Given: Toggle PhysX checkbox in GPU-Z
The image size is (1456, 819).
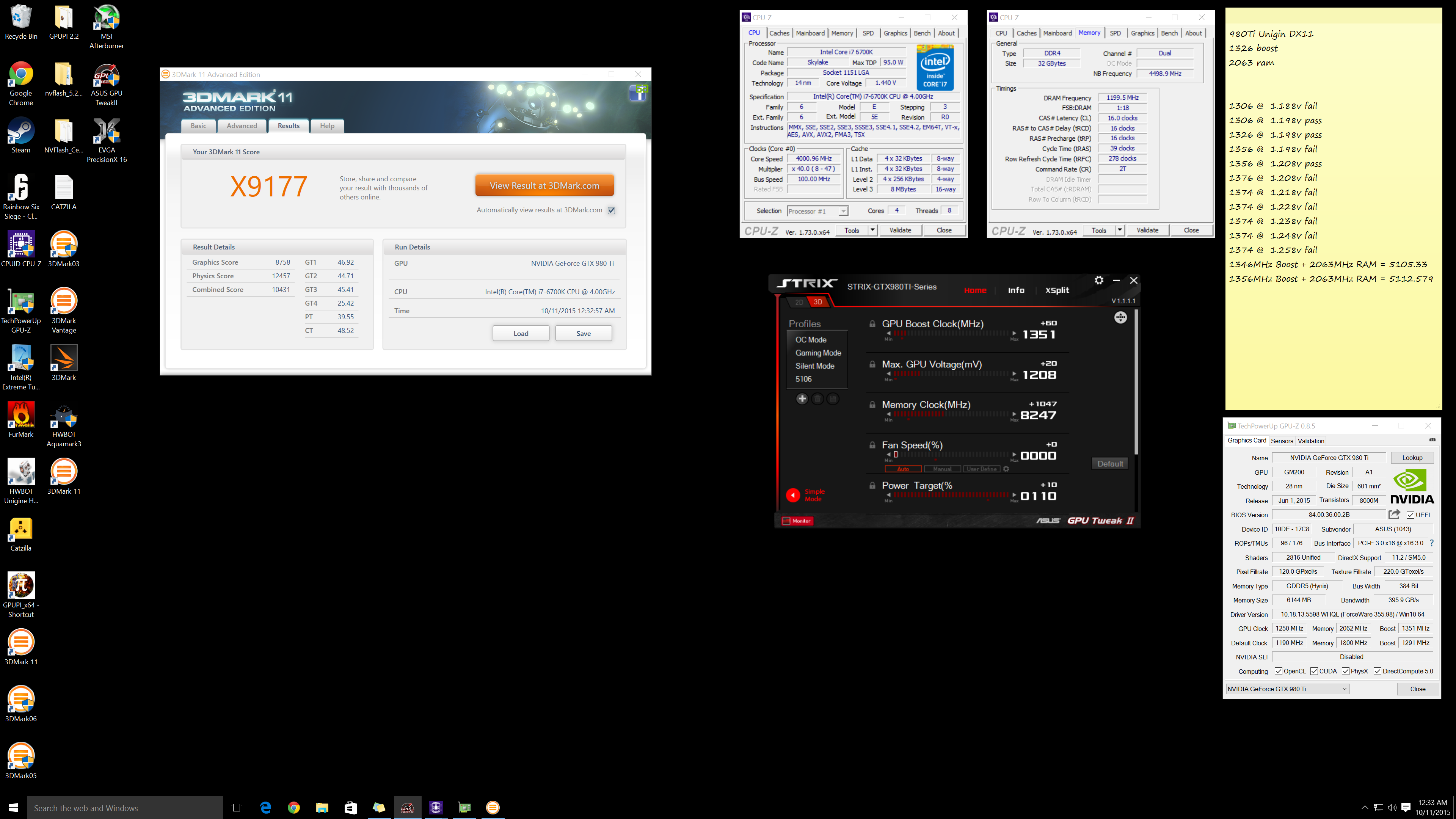Looking at the screenshot, I should [1346, 672].
